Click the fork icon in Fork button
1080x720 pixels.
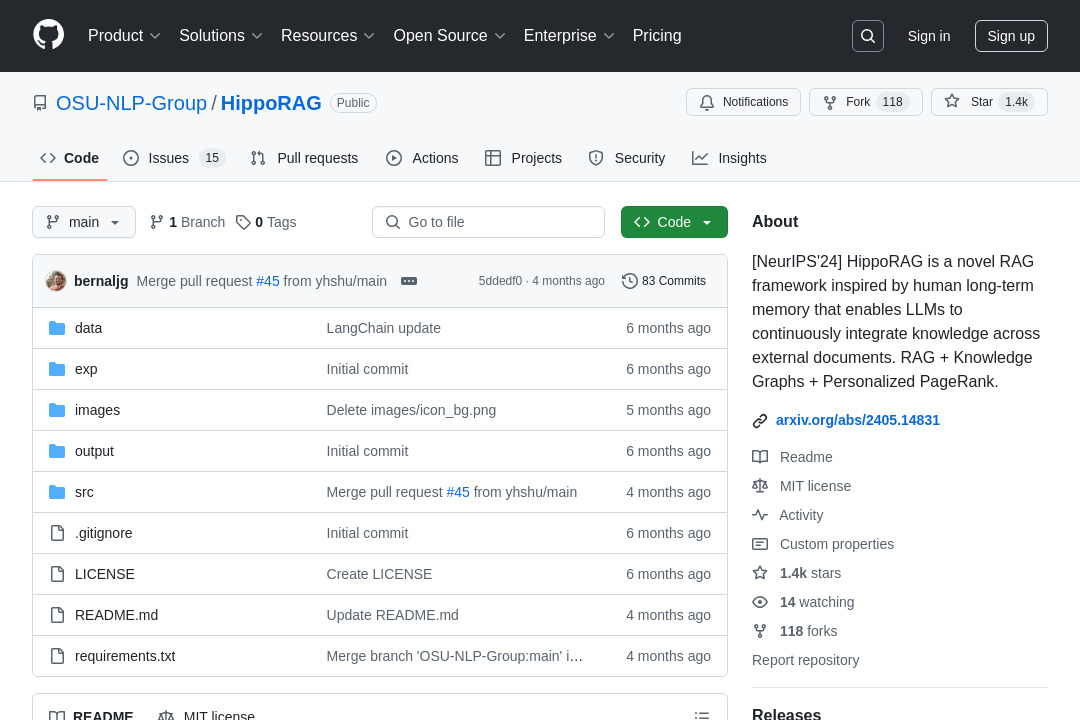(x=830, y=102)
